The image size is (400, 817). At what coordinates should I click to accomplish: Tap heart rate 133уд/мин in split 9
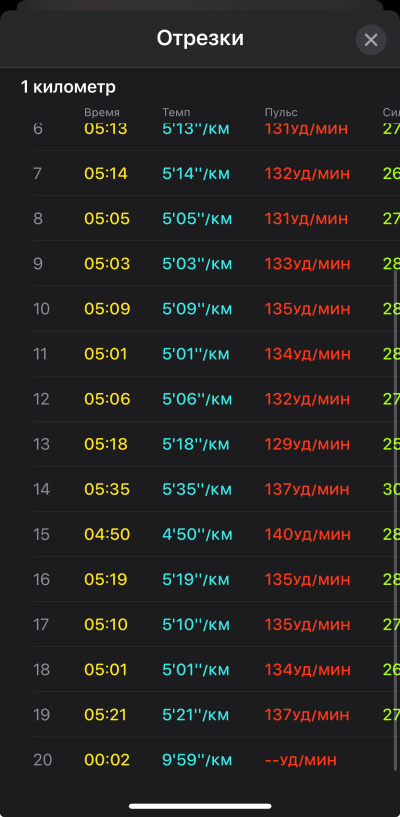pyautogui.click(x=307, y=264)
